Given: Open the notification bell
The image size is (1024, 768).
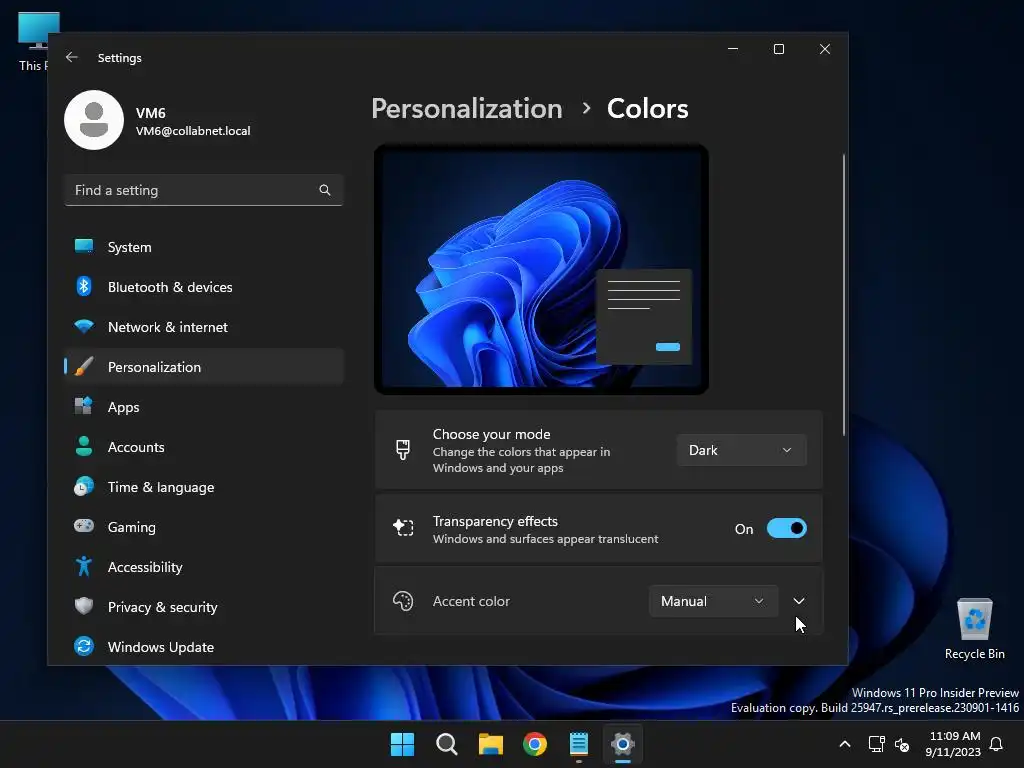Looking at the screenshot, I should (997, 744).
